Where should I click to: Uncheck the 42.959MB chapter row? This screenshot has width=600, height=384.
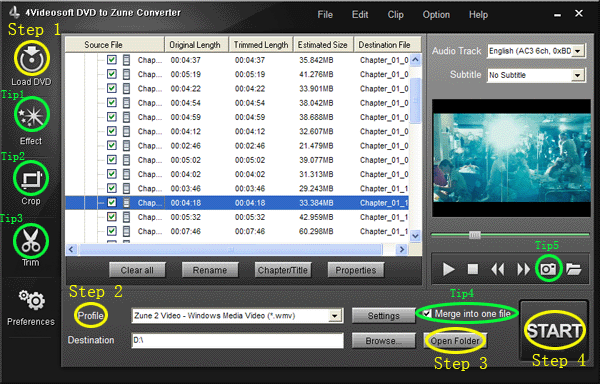(112, 217)
